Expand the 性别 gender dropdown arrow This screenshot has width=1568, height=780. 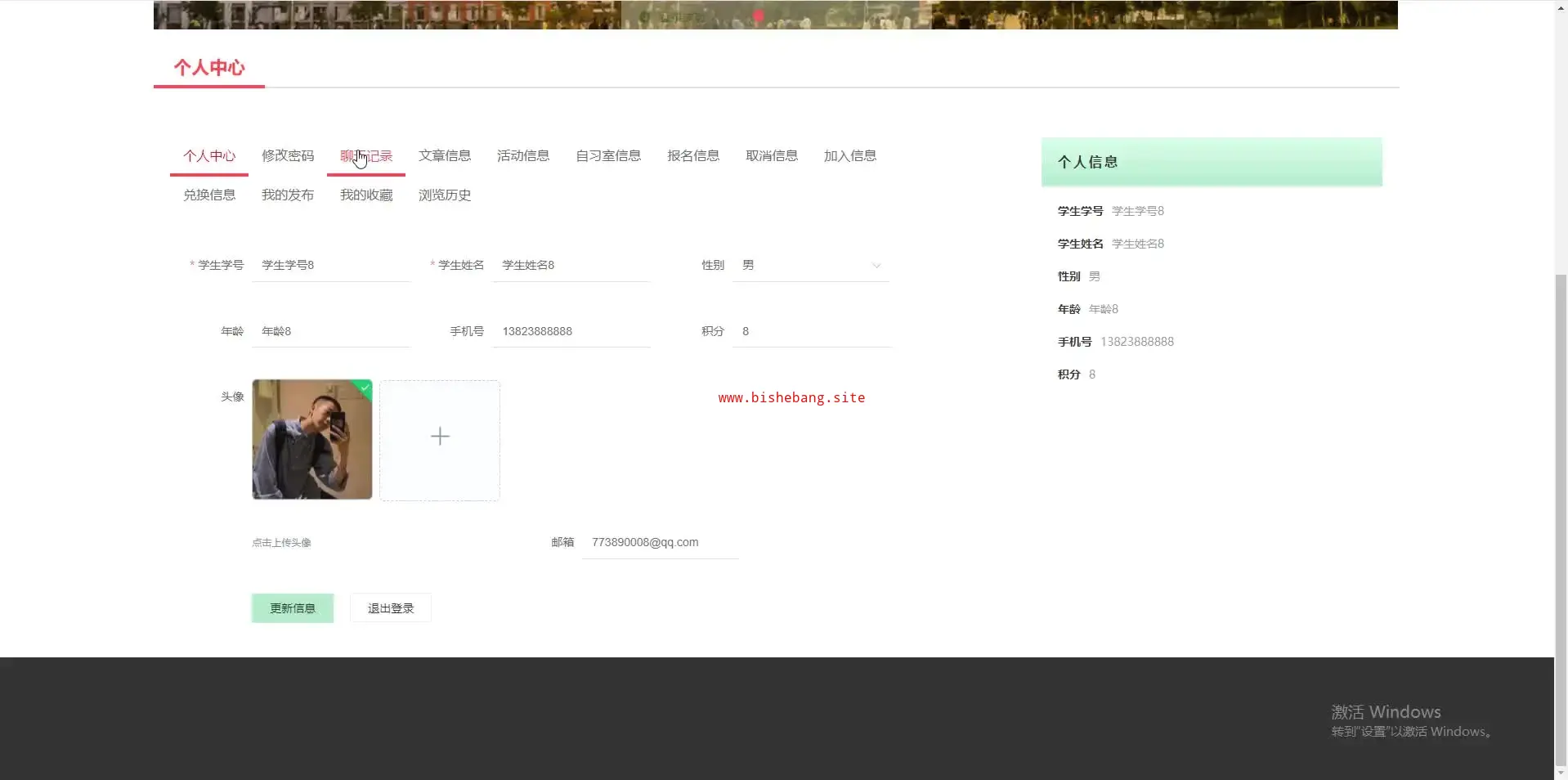pyautogui.click(x=876, y=266)
